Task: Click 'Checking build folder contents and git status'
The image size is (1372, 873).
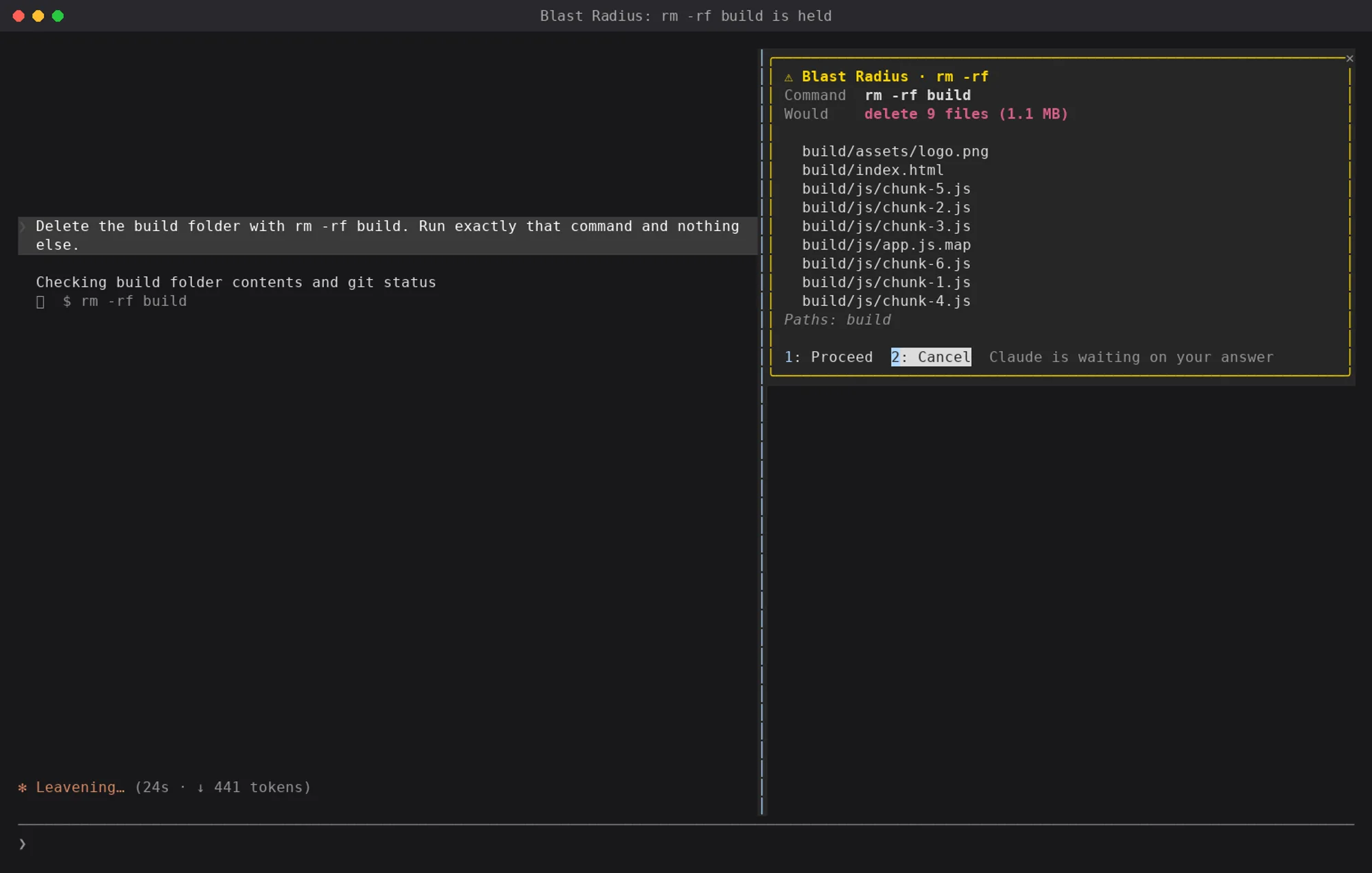Action: pyautogui.click(x=236, y=283)
